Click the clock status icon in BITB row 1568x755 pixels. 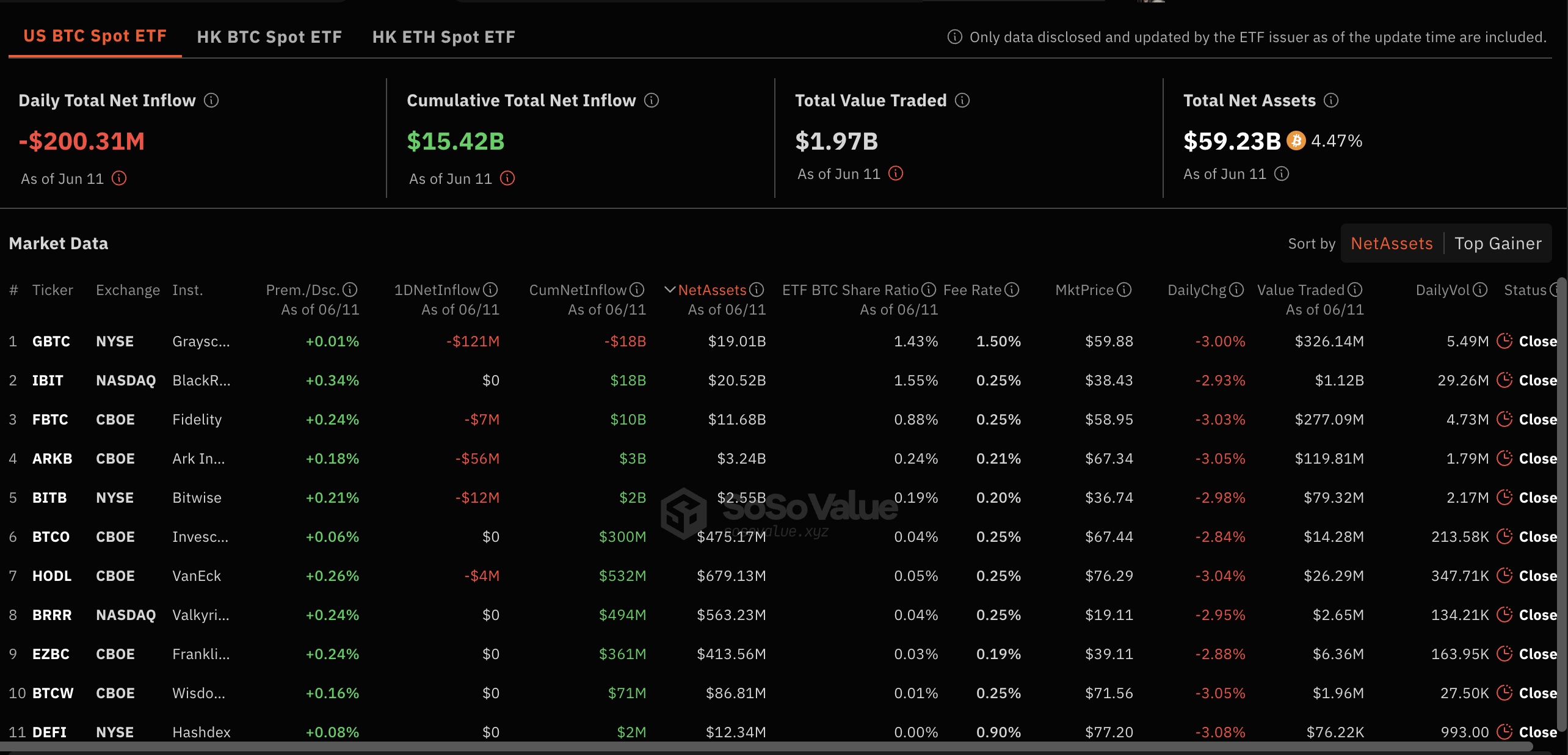coord(1504,497)
